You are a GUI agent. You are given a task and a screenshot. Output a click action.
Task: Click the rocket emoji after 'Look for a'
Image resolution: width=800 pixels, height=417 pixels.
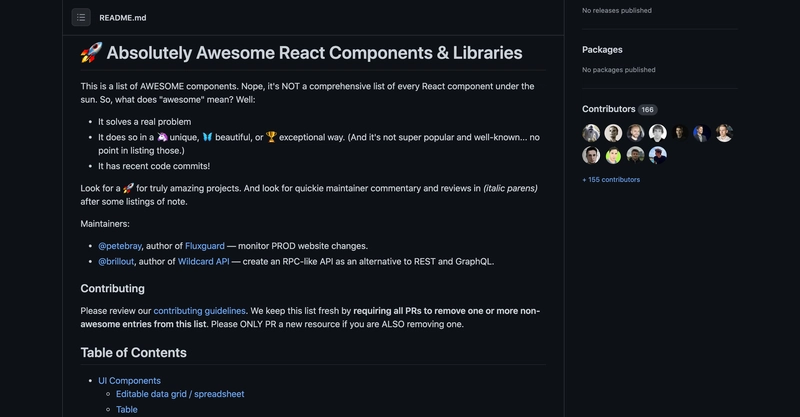point(128,188)
